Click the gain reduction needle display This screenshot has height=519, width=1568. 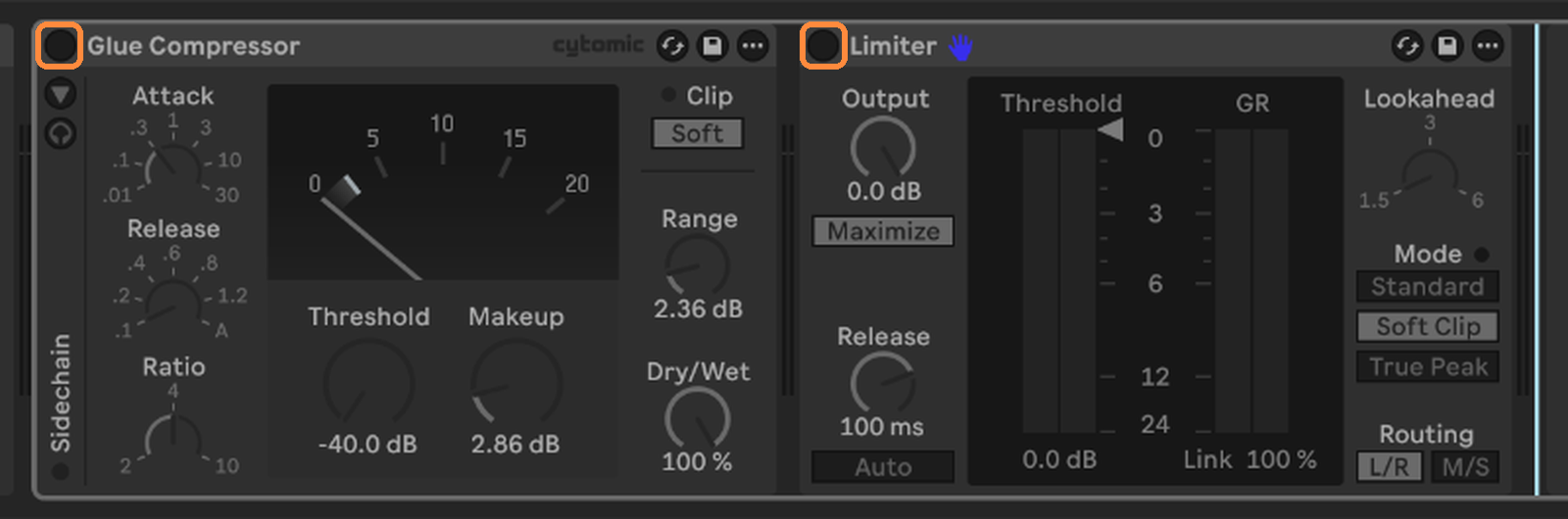click(443, 182)
